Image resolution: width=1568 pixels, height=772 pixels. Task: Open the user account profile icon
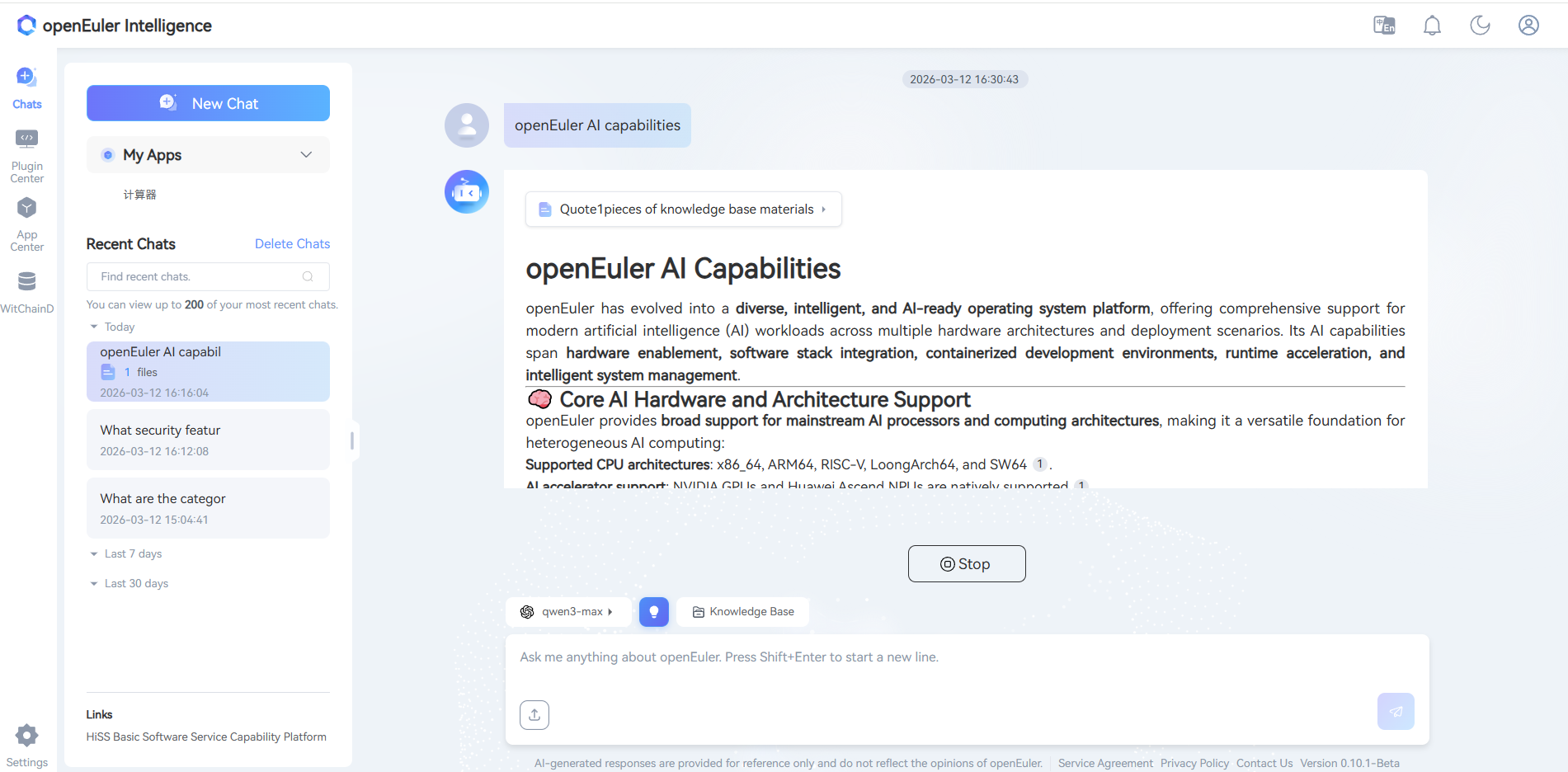pos(1528,25)
